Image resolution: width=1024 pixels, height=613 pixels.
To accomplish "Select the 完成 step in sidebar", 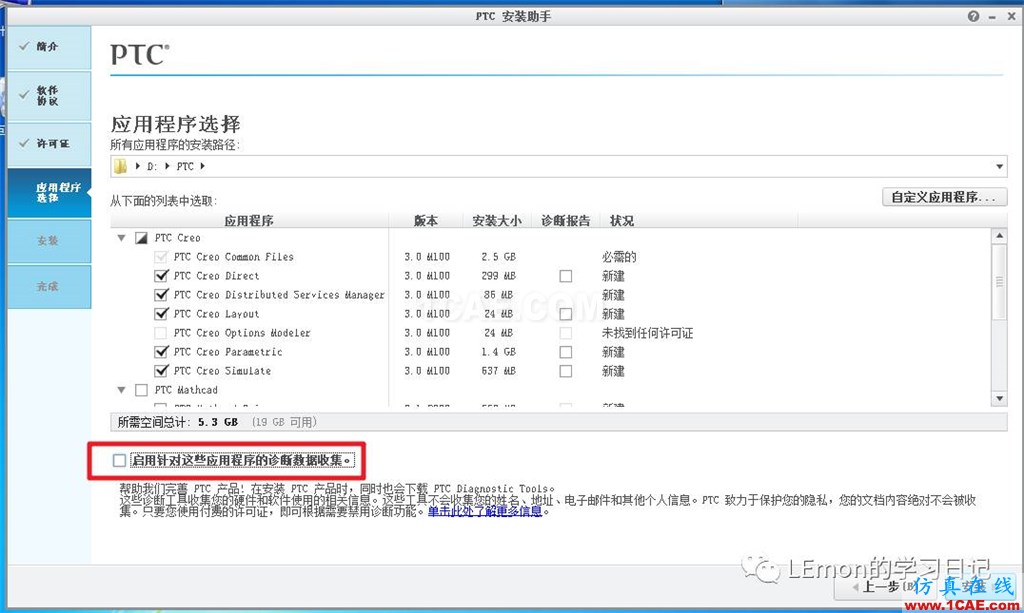I will pyautogui.click(x=50, y=287).
